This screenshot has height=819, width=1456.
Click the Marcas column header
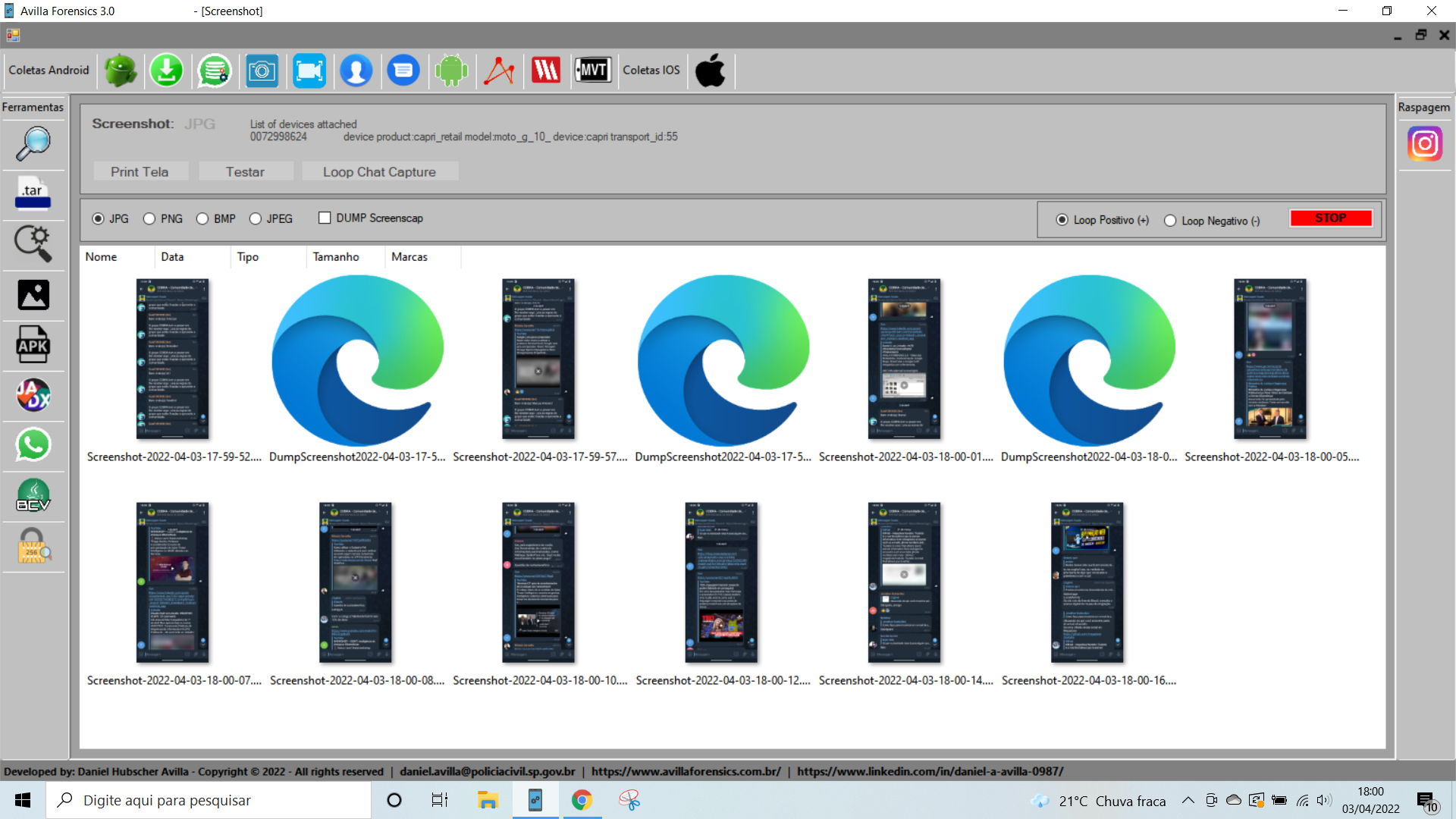point(423,256)
